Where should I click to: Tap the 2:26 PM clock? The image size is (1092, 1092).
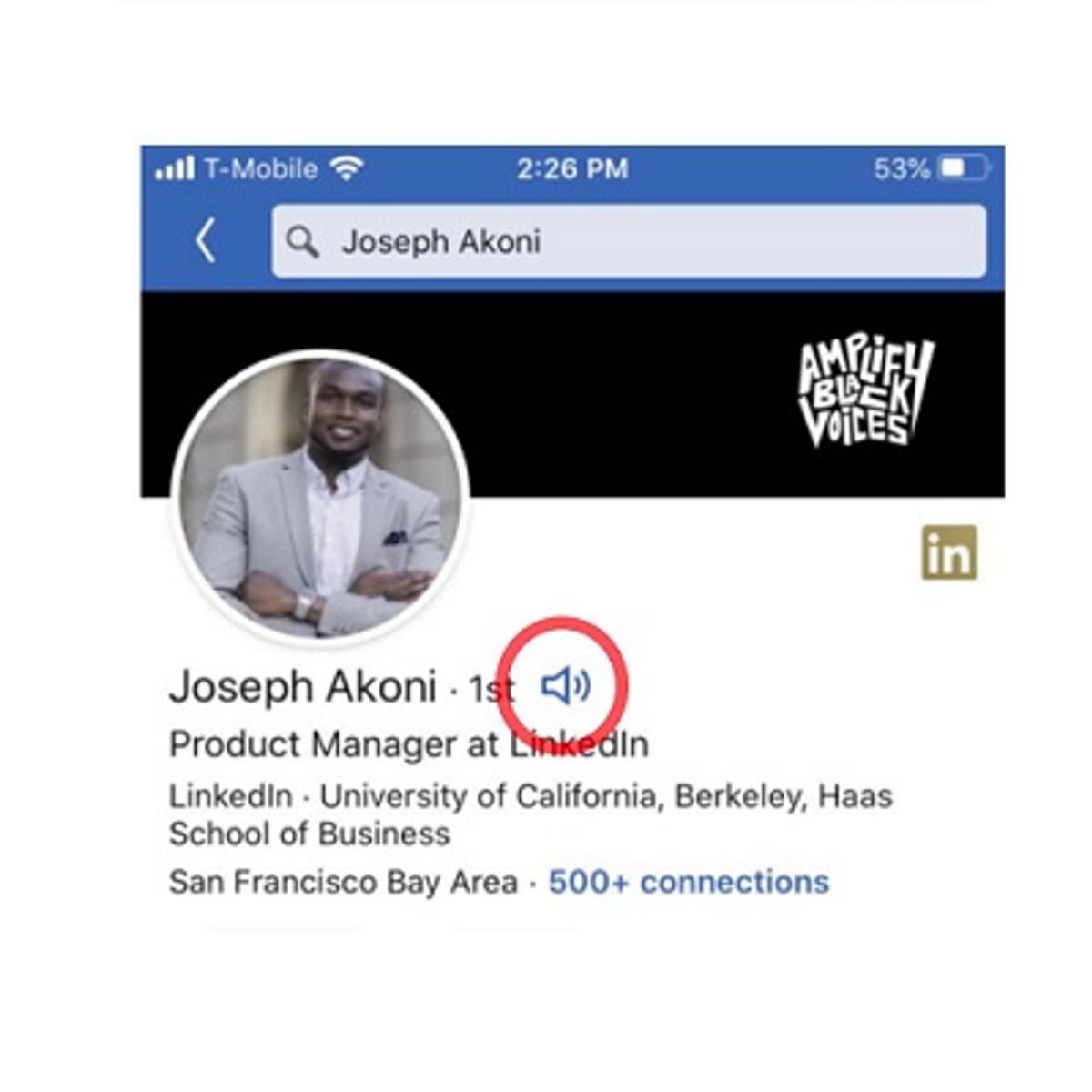click(572, 168)
